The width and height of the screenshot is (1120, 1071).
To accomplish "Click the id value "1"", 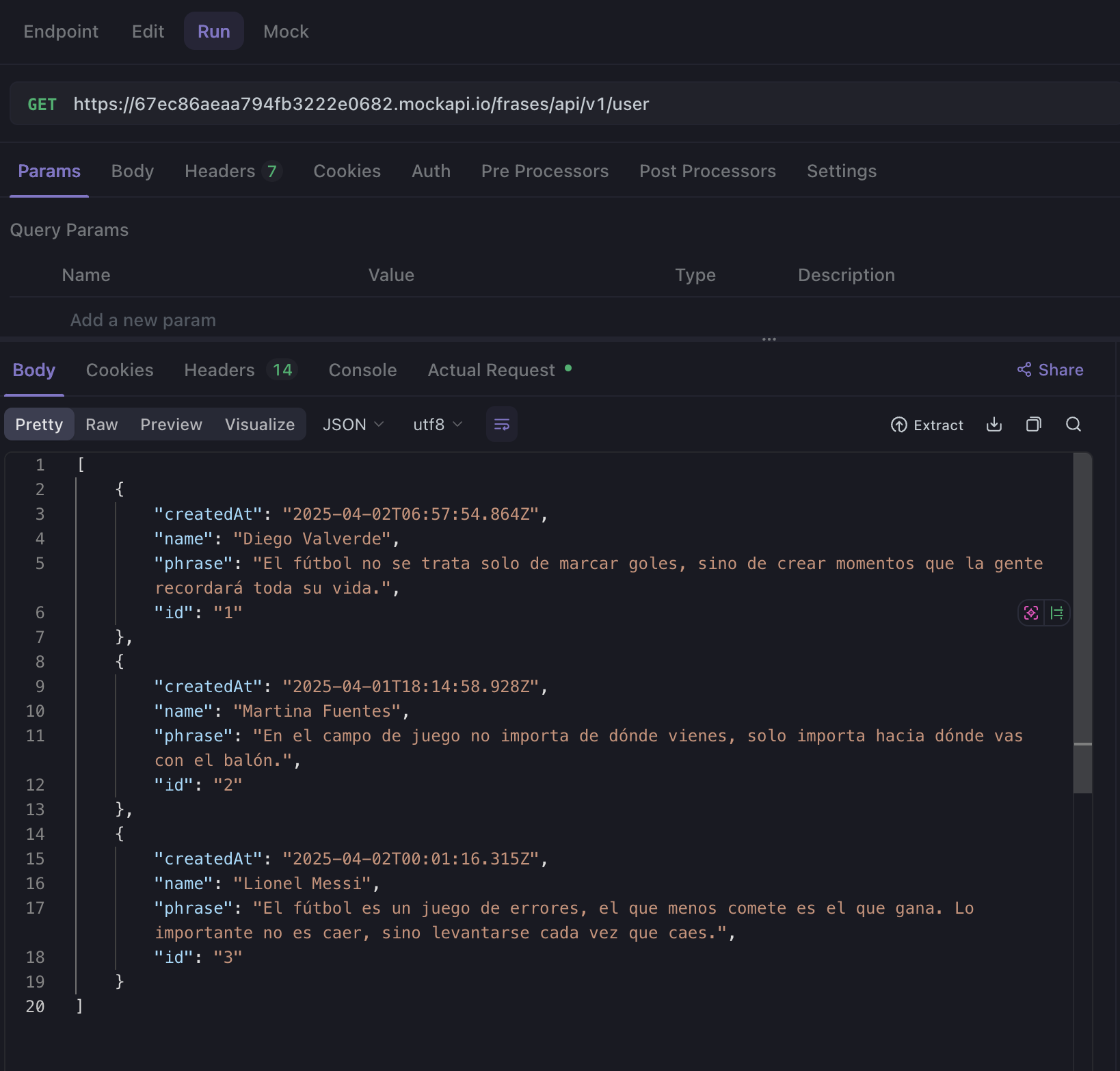I will (x=228, y=613).
